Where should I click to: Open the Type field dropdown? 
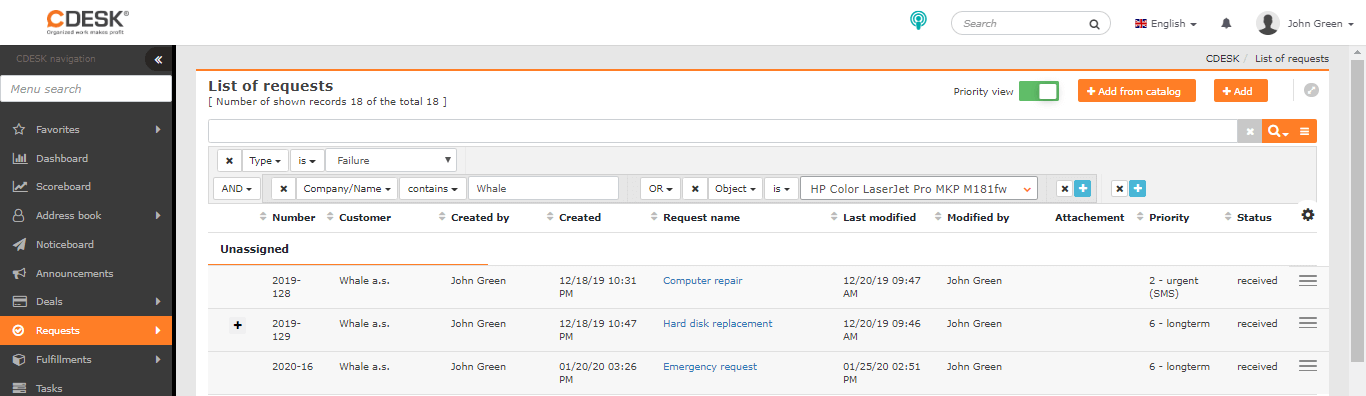pyautogui.click(x=265, y=160)
